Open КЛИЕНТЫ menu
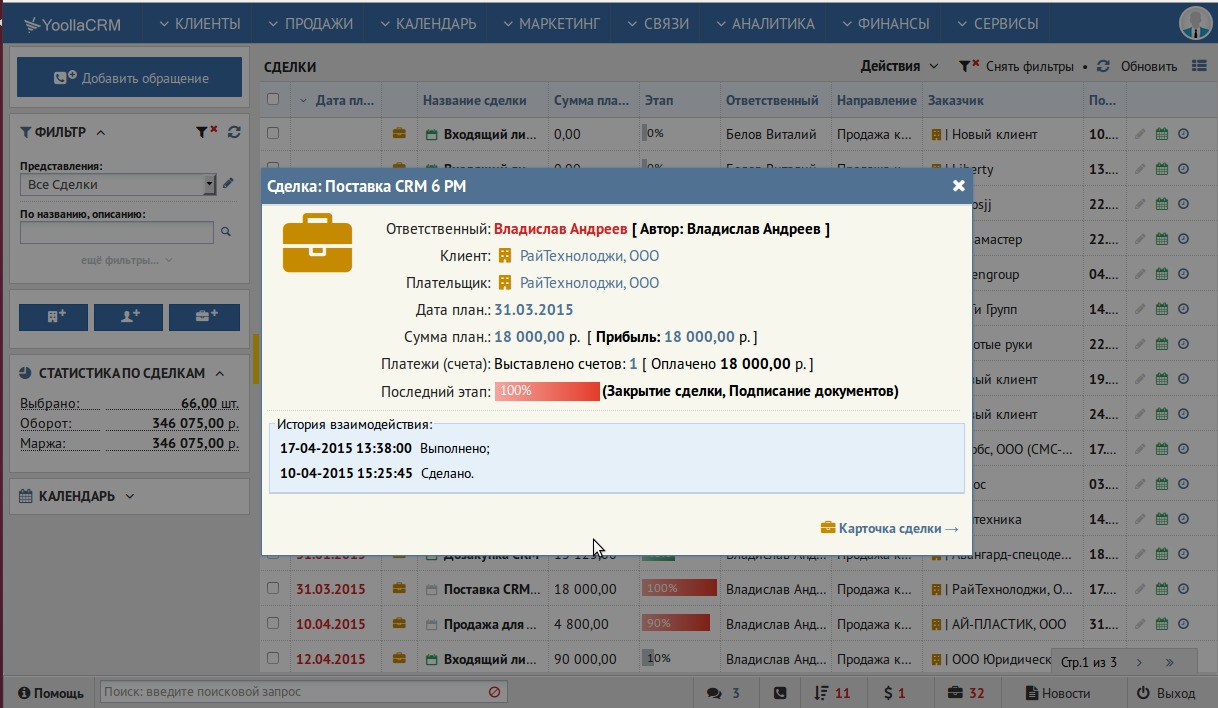The height and width of the screenshot is (708, 1218). coord(199,23)
